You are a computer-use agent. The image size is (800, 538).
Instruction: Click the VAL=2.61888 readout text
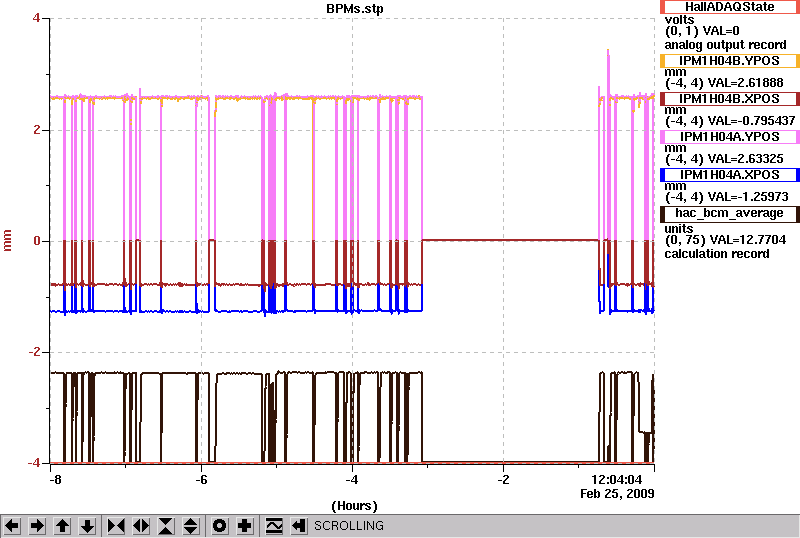744,83
